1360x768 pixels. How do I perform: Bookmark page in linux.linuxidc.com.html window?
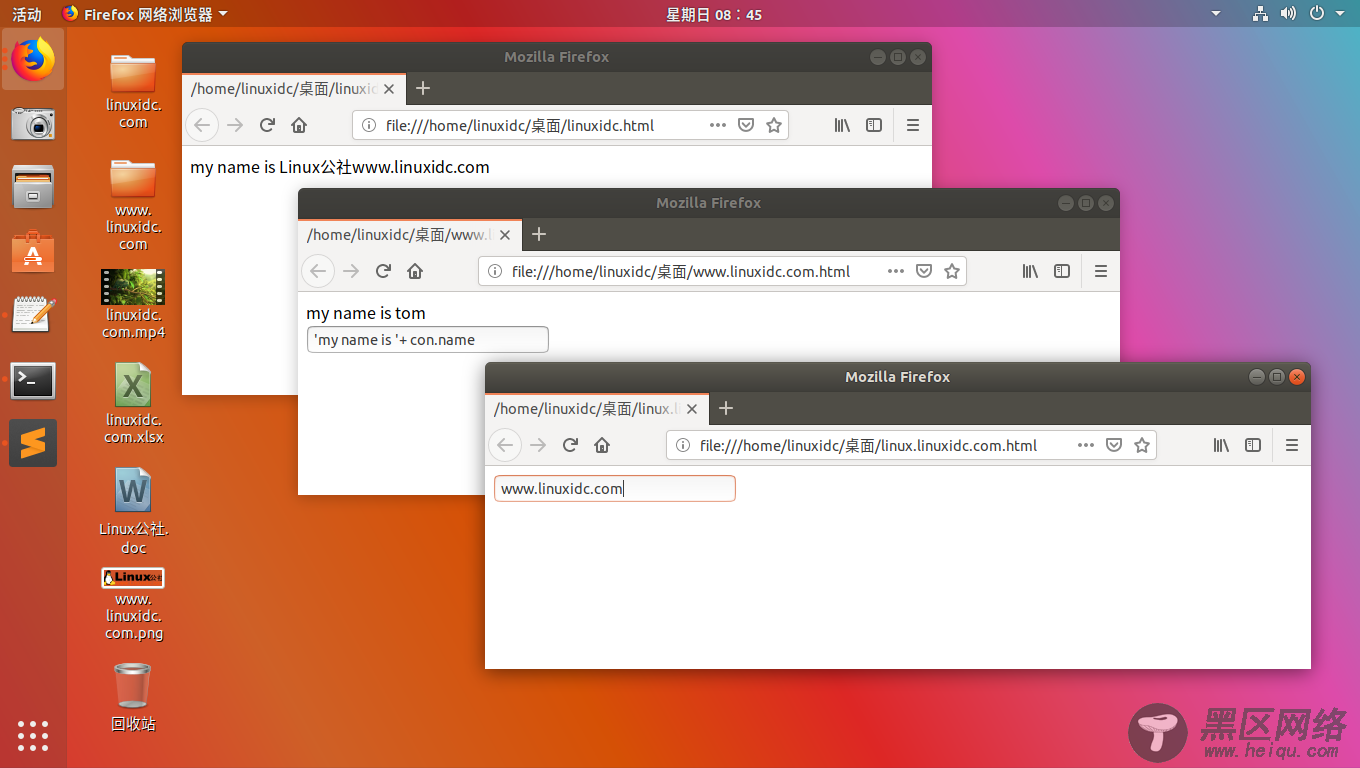pyautogui.click(x=1142, y=445)
